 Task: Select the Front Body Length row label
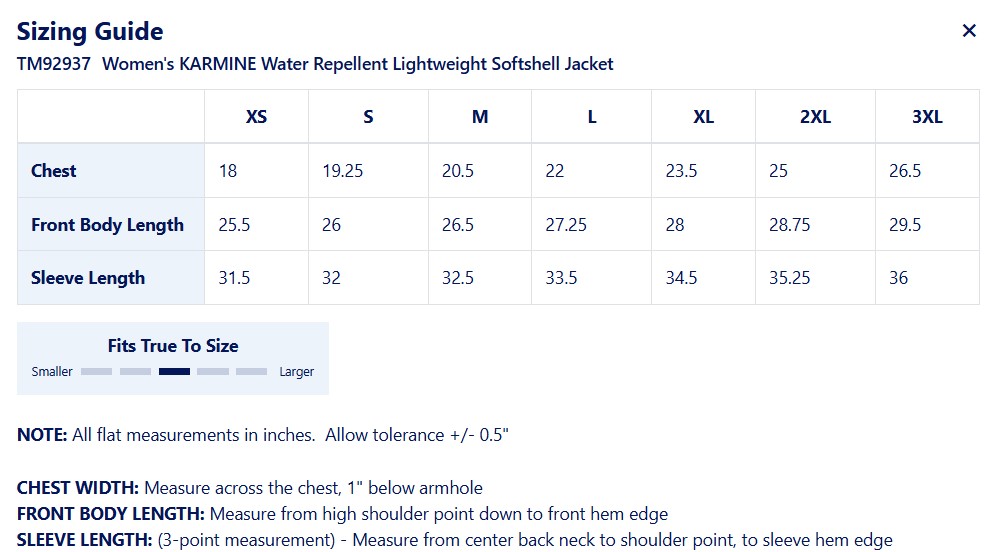tap(107, 225)
